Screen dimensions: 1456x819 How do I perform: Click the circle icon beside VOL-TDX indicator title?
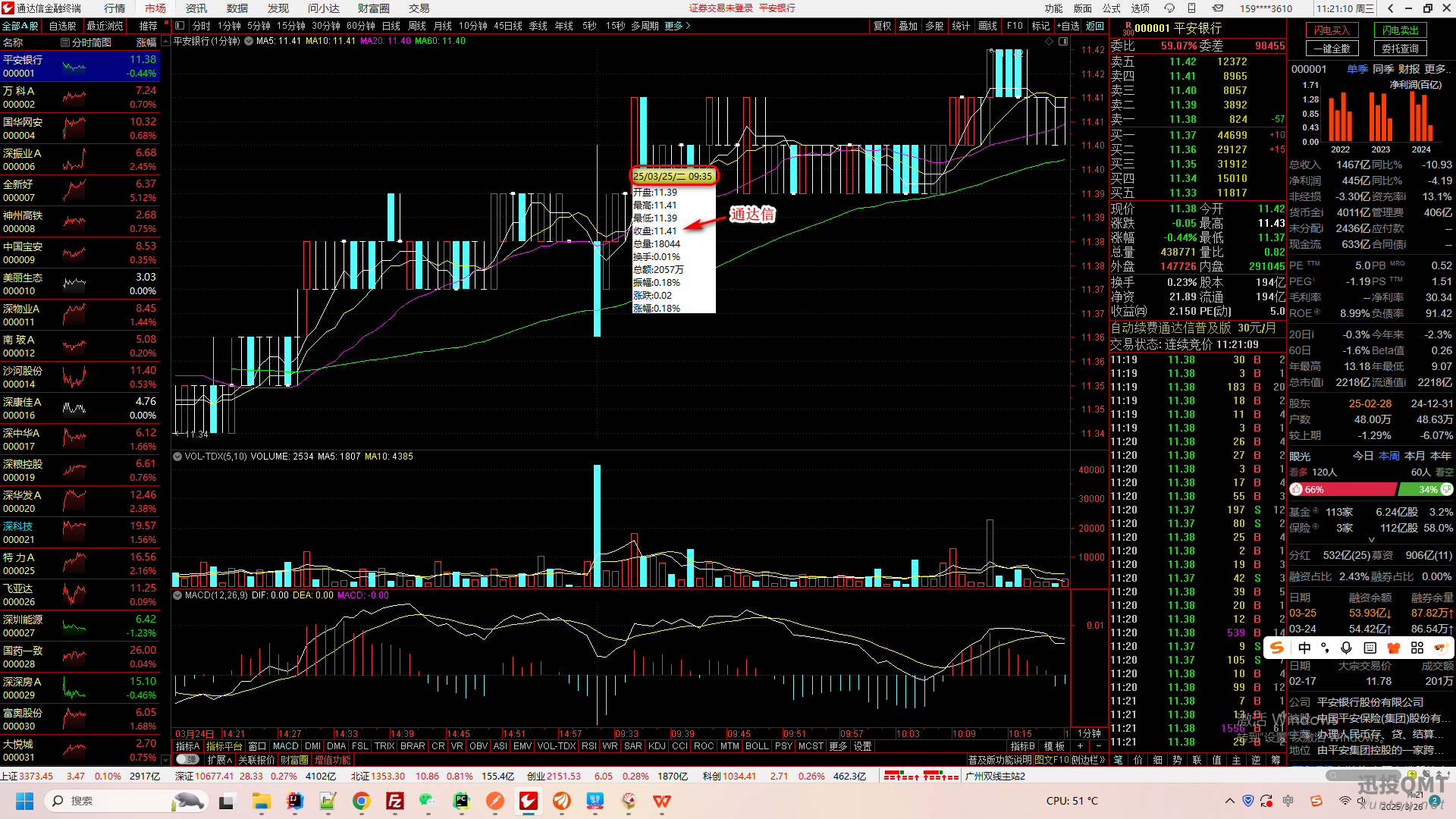177,457
